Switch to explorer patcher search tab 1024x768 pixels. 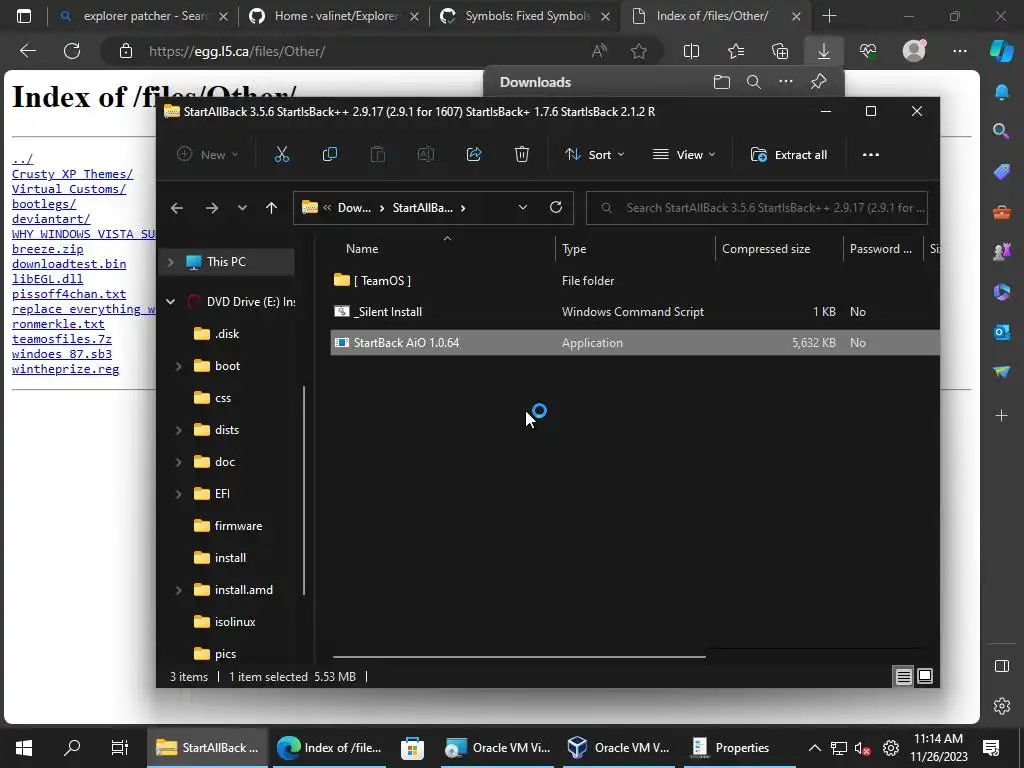click(144, 16)
